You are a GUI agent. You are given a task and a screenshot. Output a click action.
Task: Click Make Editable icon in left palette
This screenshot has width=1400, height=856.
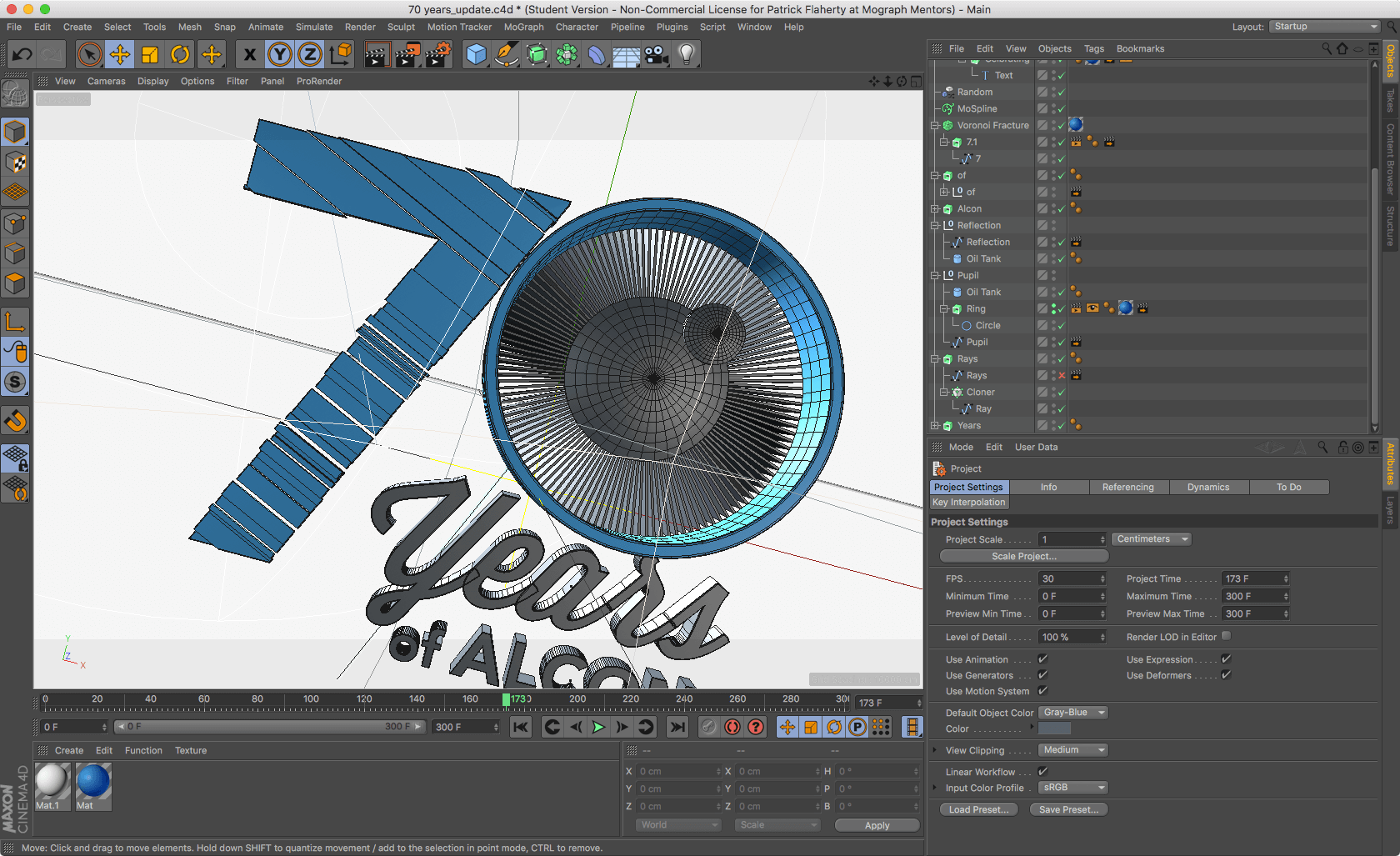[x=15, y=94]
